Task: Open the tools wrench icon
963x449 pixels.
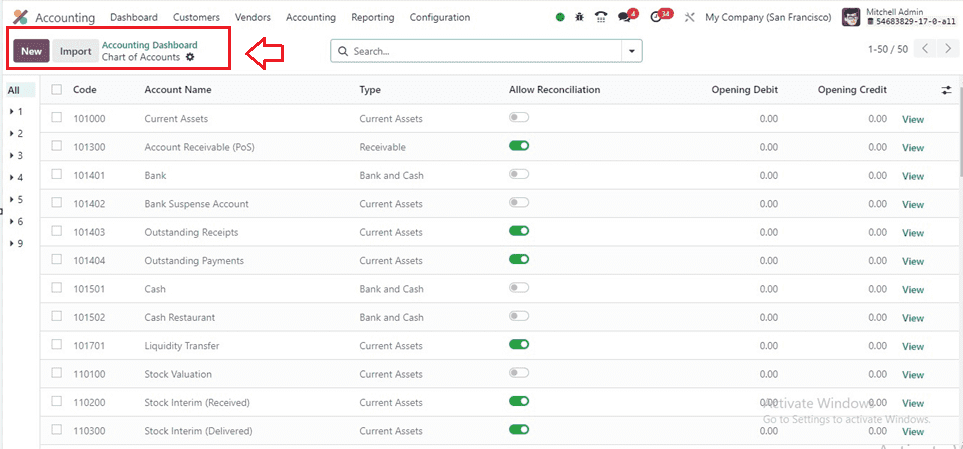Action: click(x=689, y=18)
